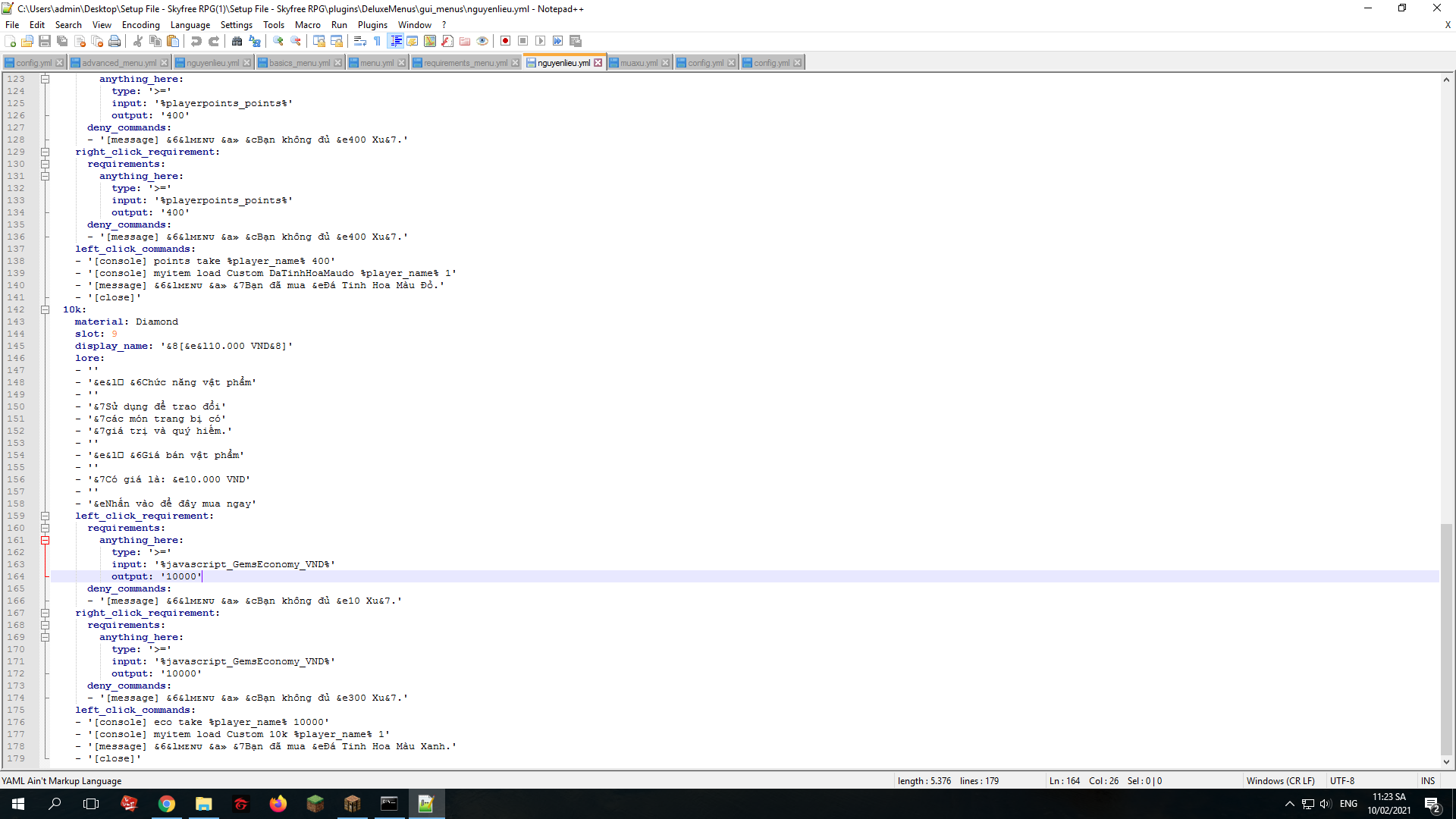Toggle show all characters pilcrow
Image resolution: width=1456 pixels, height=819 pixels.
click(x=378, y=41)
